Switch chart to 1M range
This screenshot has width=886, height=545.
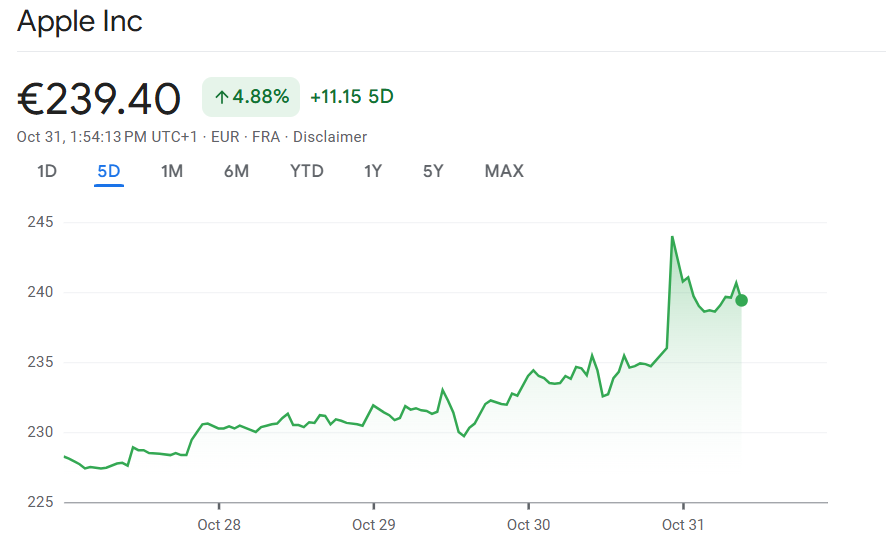(172, 171)
